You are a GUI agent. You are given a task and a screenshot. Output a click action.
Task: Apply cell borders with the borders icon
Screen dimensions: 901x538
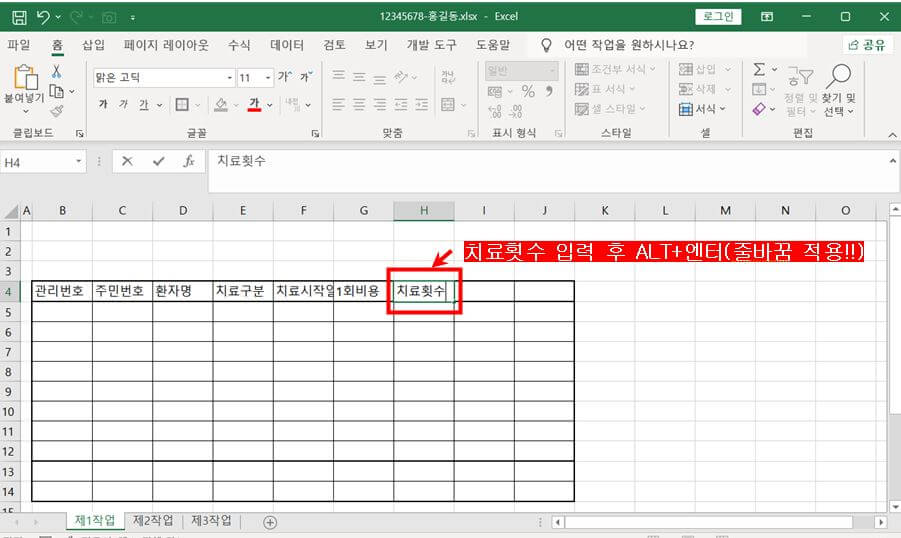[182, 104]
